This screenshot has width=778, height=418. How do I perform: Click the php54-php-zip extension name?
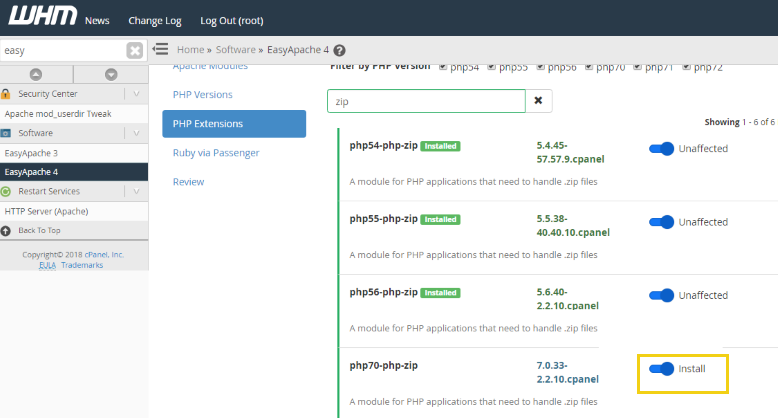pos(384,145)
